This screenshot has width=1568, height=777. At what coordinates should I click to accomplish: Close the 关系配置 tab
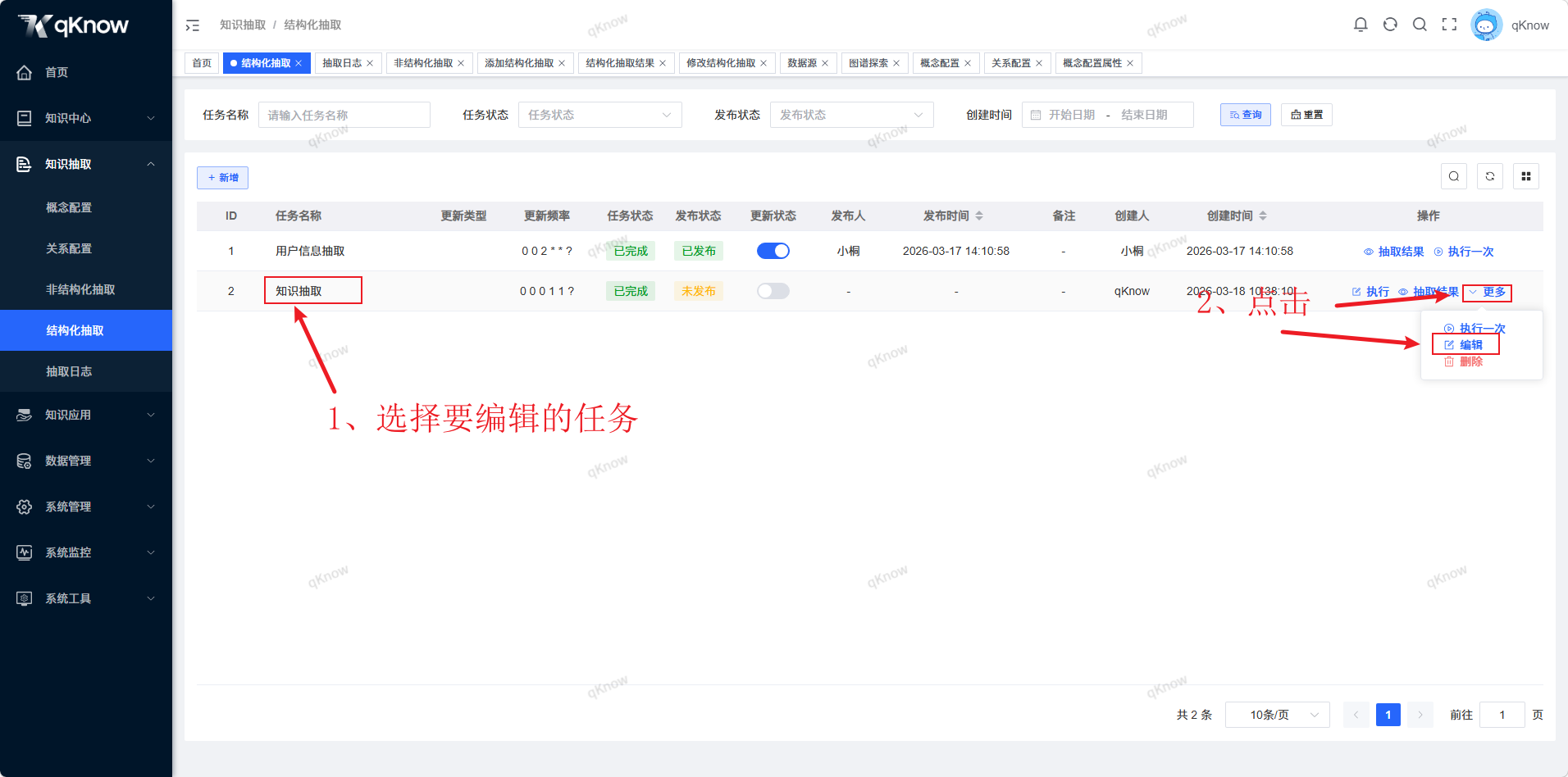pos(1039,63)
